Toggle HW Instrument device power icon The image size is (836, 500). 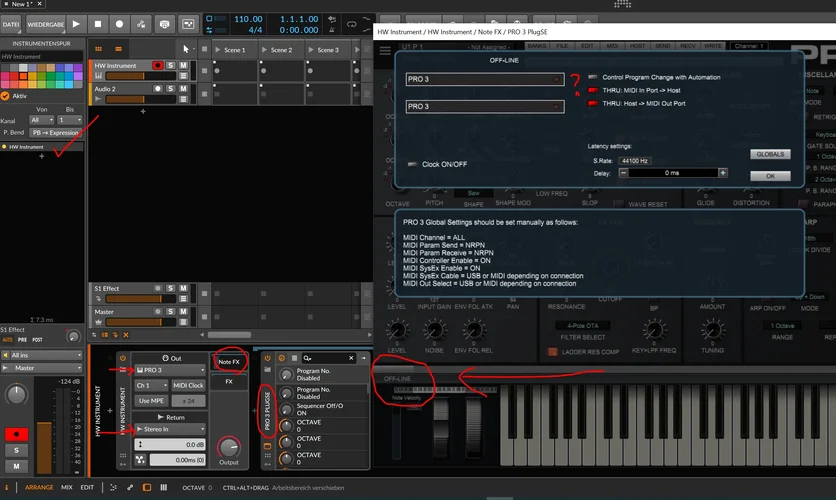123,358
